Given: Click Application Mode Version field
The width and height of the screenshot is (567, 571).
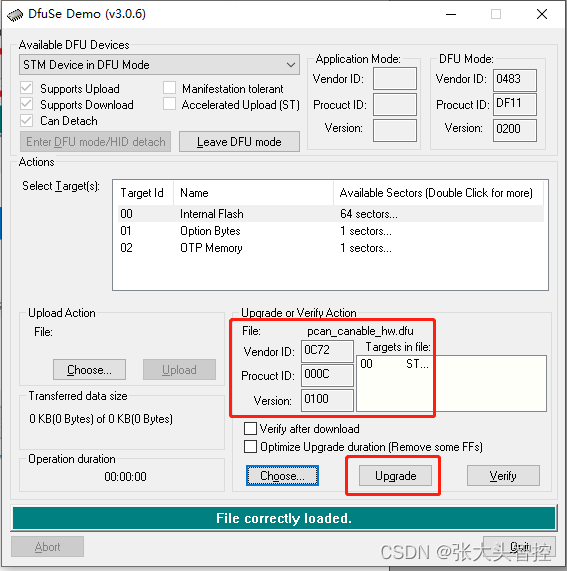Looking at the screenshot, I should (395, 130).
